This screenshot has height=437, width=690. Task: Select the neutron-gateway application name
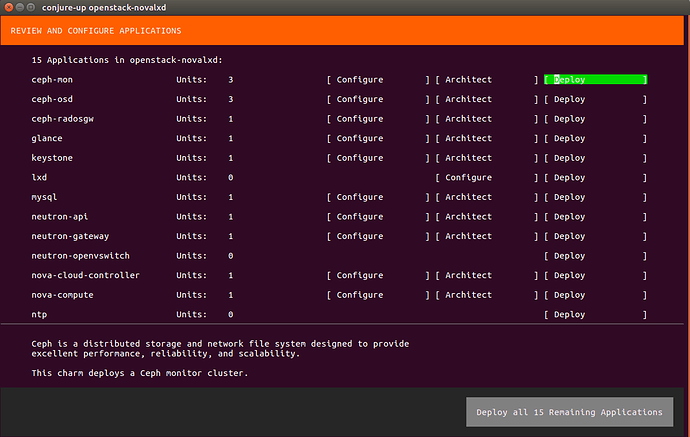click(x=70, y=236)
